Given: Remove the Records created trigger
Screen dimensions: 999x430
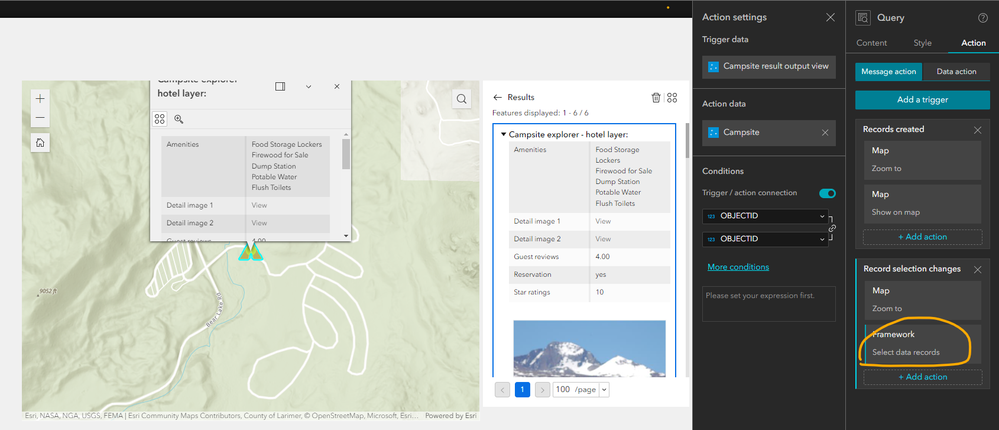Looking at the screenshot, I should (x=977, y=130).
